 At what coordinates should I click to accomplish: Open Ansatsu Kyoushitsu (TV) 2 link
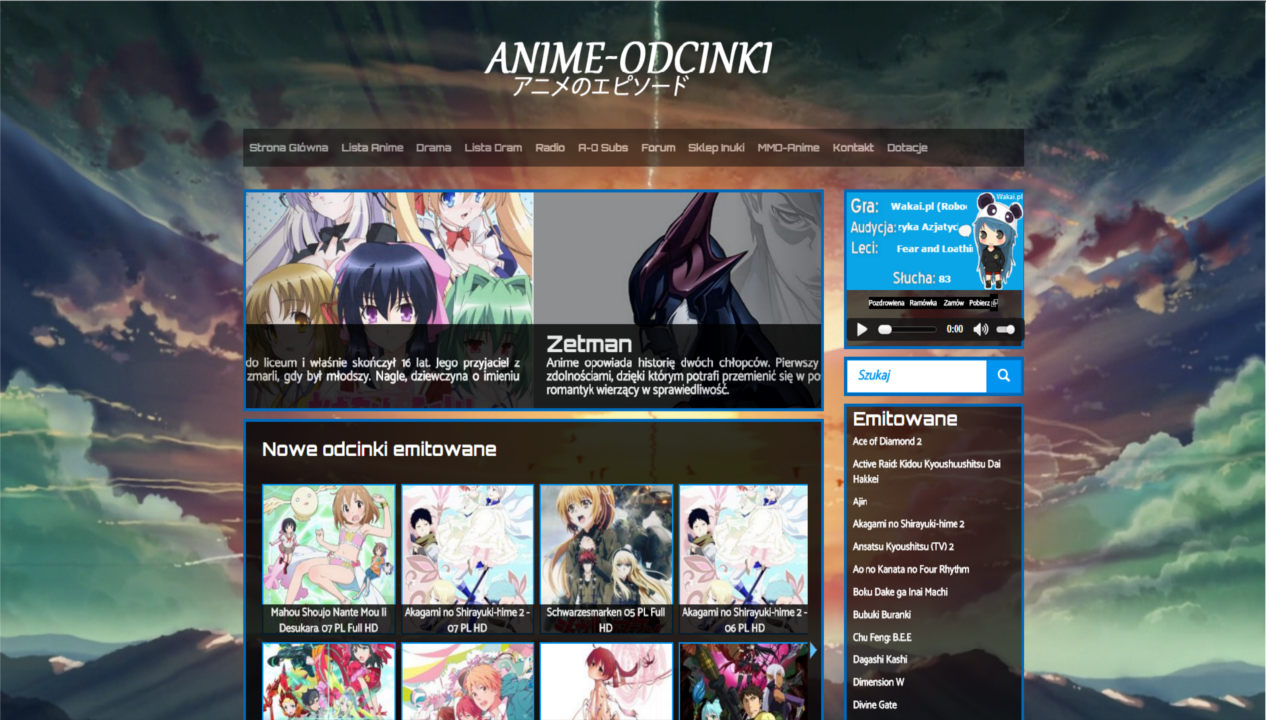pyautogui.click(x=903, y=547)
